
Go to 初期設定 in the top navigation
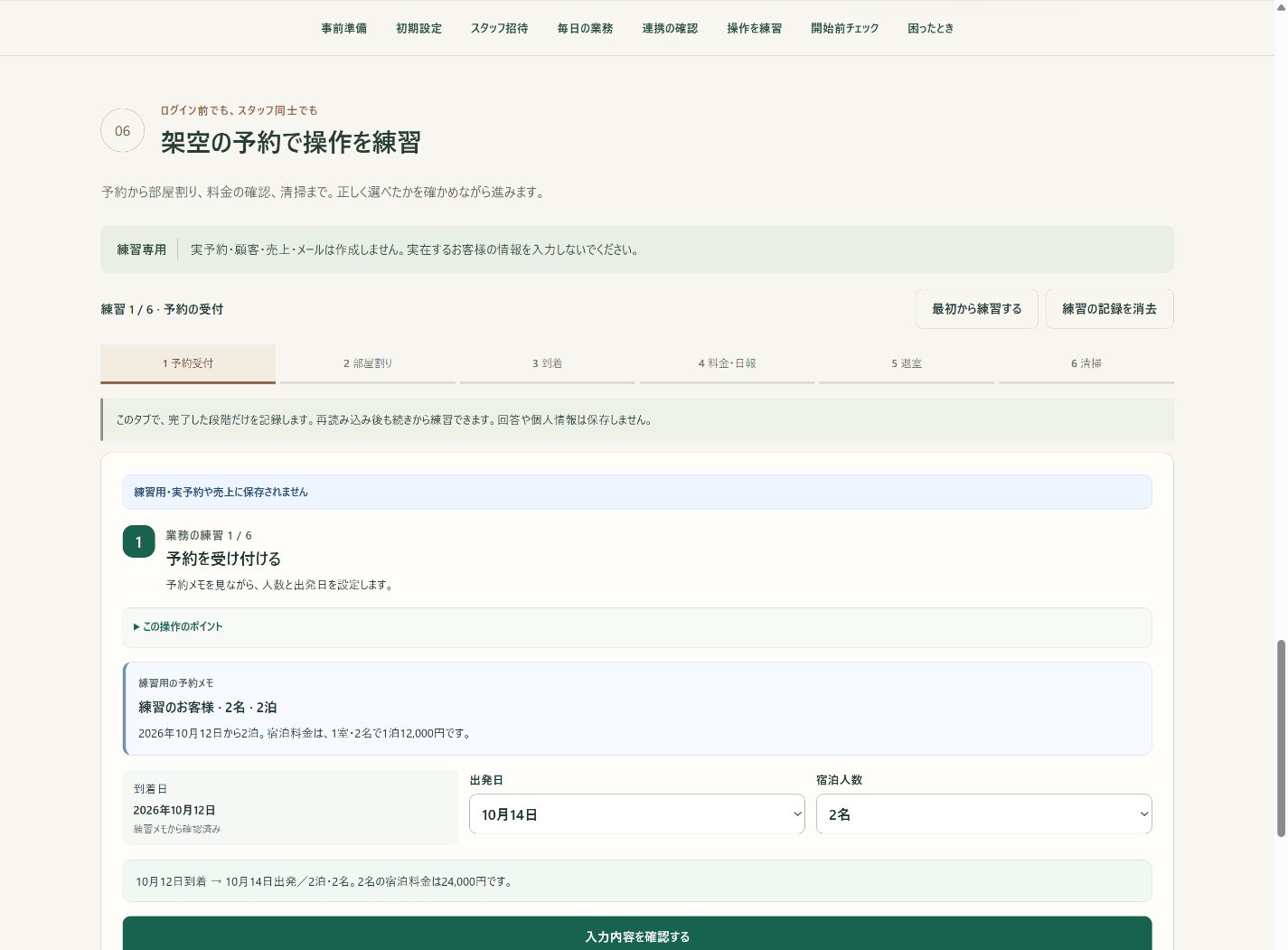point(418,28)
